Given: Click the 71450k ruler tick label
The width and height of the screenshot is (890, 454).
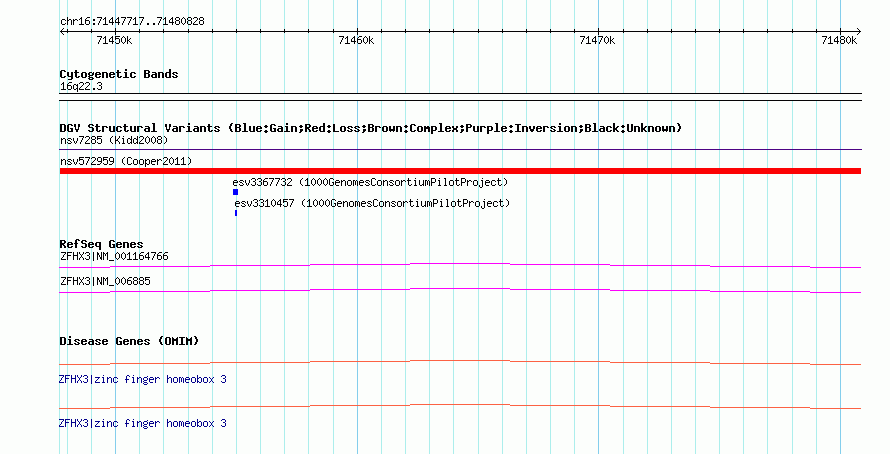Looking at the screenshot, I should (114, 40).
